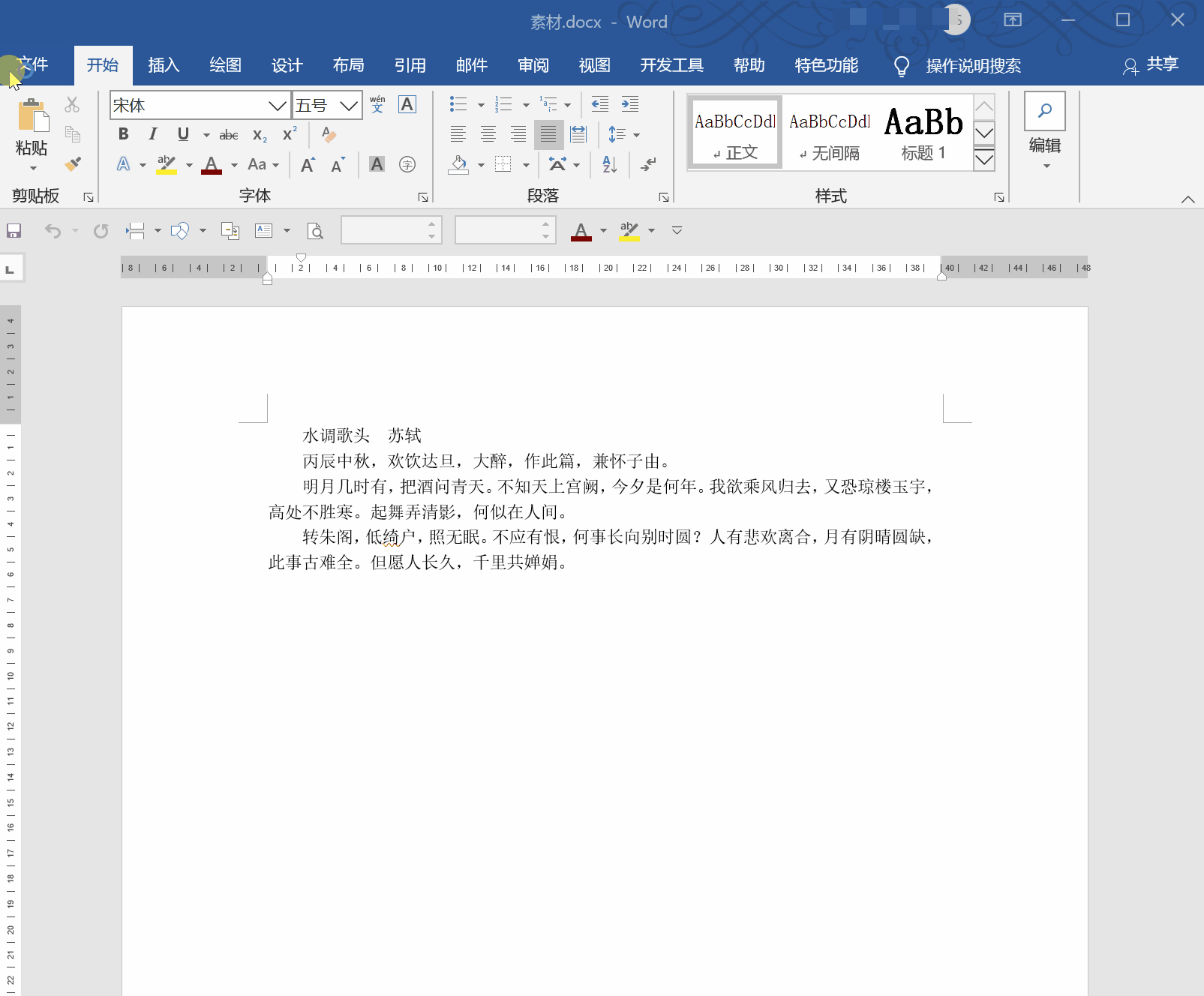Switch to the 开发工具 tab
The image size is (1204, 996).
click(671, 66)
